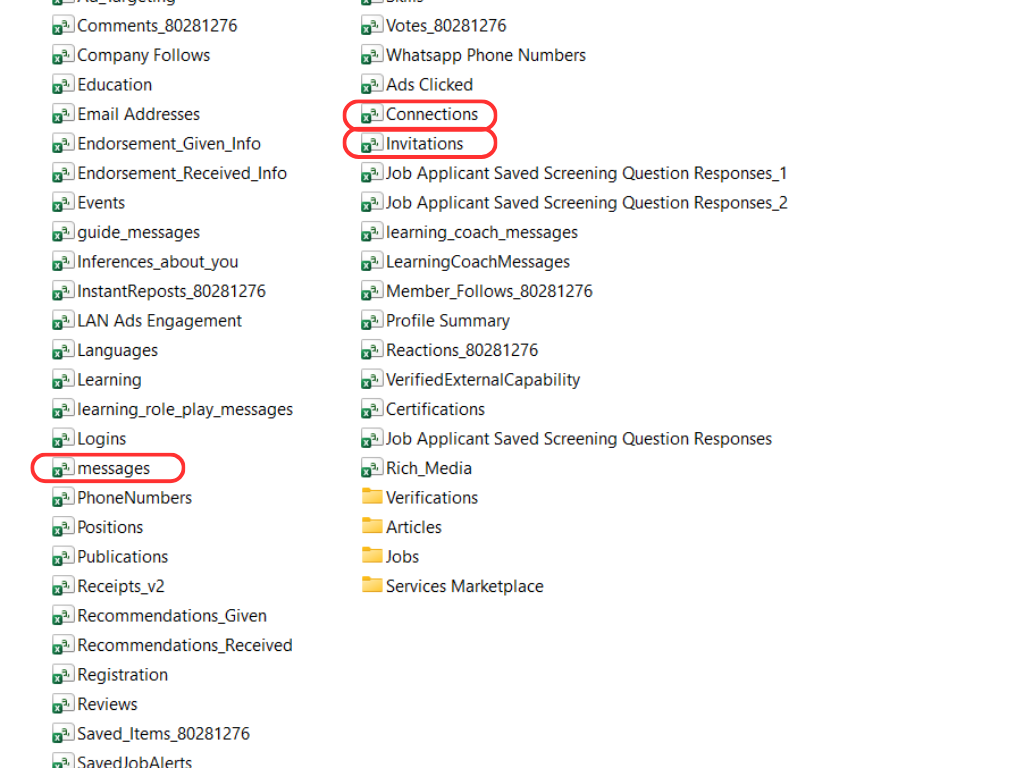This screenshot has height=768, width=1024.
Task: Select Saved_Items_80281276 file name
Action: (x=163, y=734)
